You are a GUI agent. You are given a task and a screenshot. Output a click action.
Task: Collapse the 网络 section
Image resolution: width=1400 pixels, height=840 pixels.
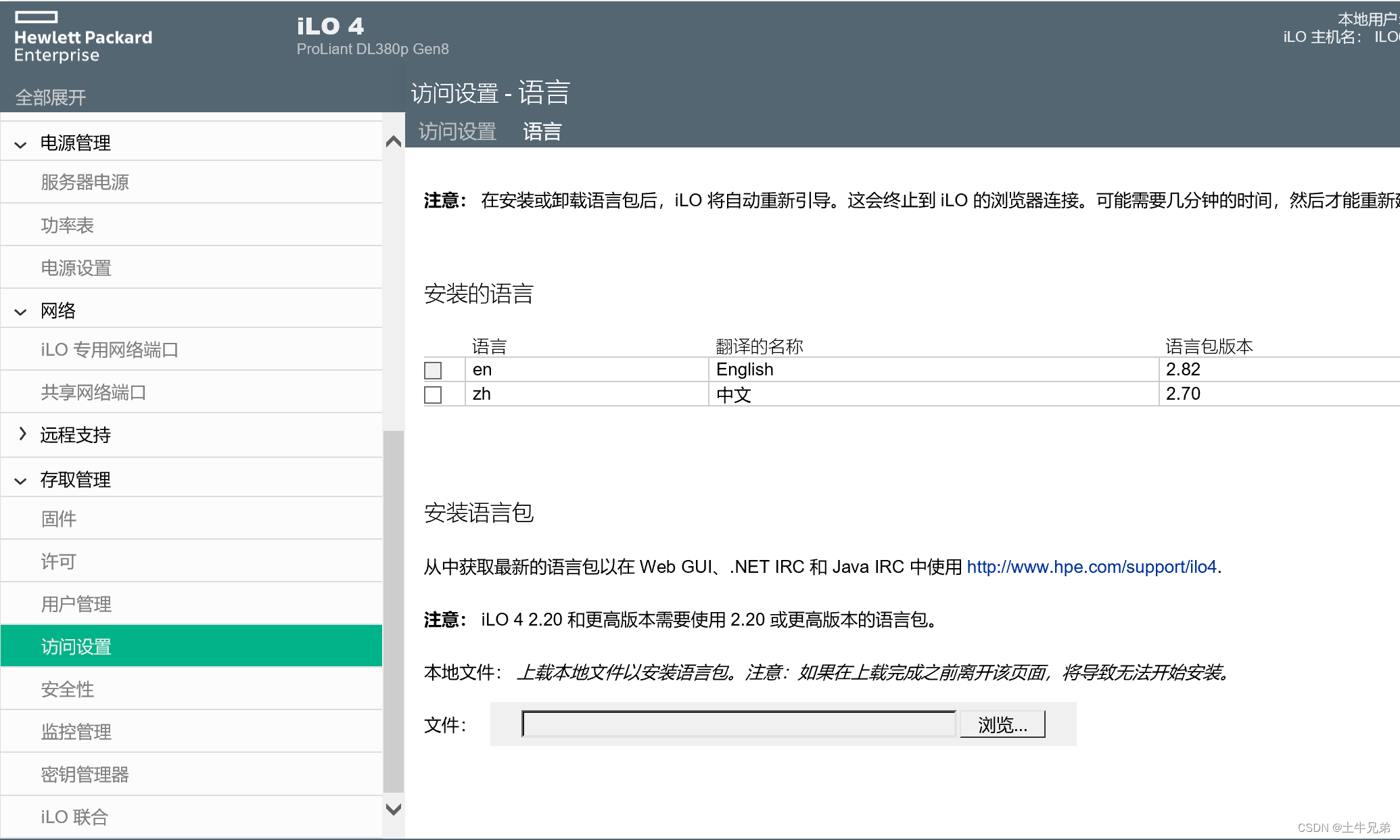60,310
